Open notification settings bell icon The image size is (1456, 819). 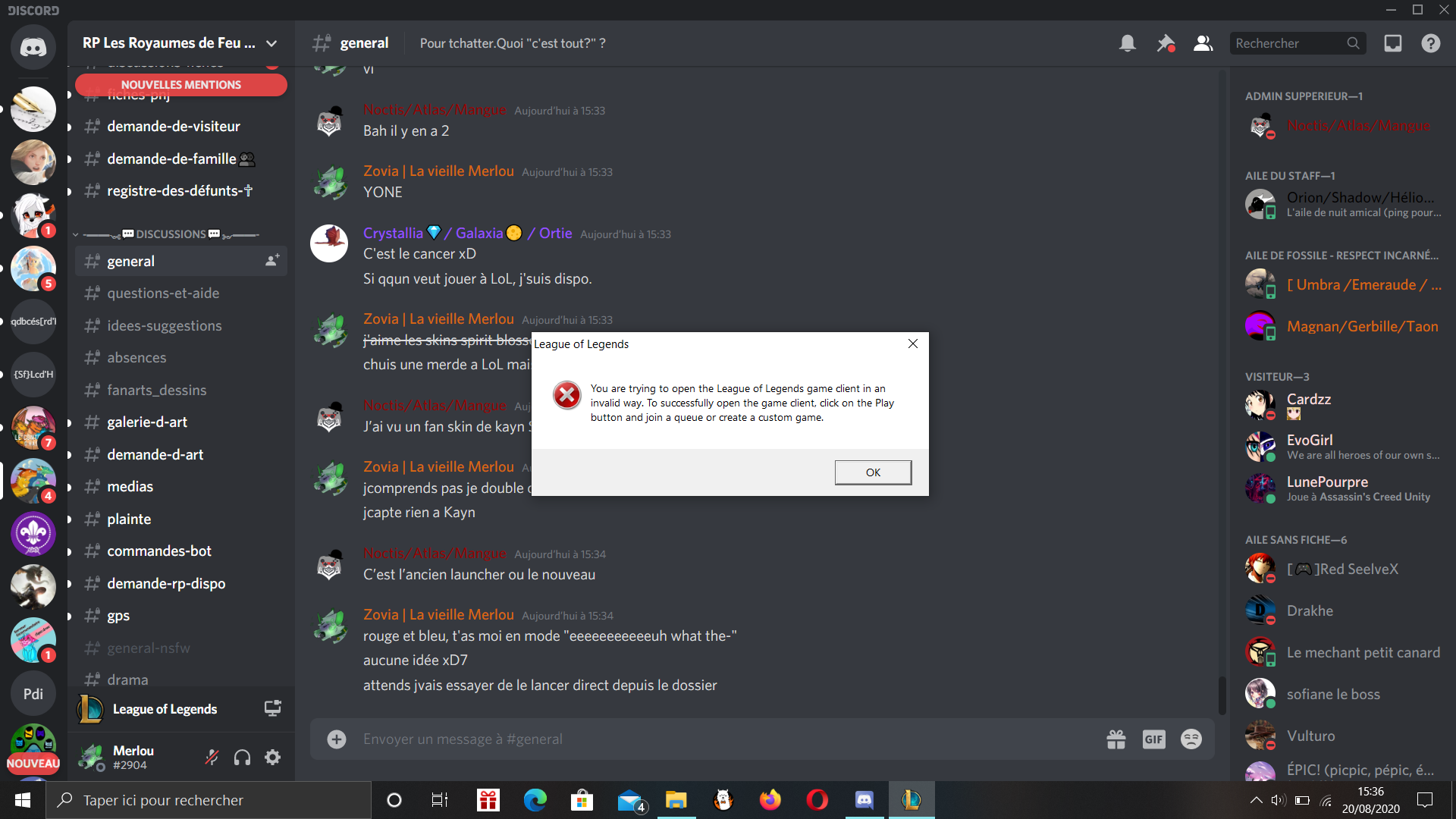pyautogui.click(x=1128, y=43)
